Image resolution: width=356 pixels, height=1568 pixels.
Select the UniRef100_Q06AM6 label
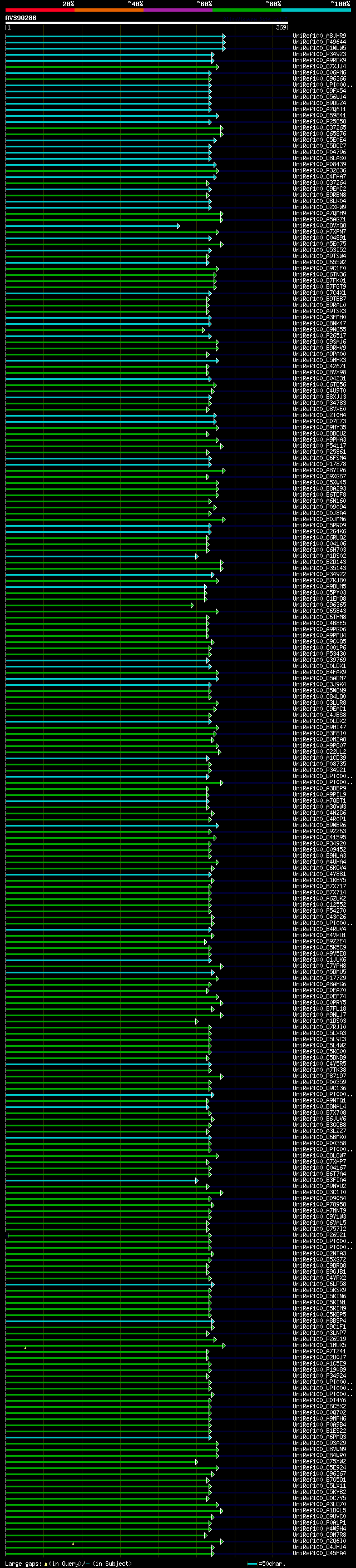[x=319, y=72]
